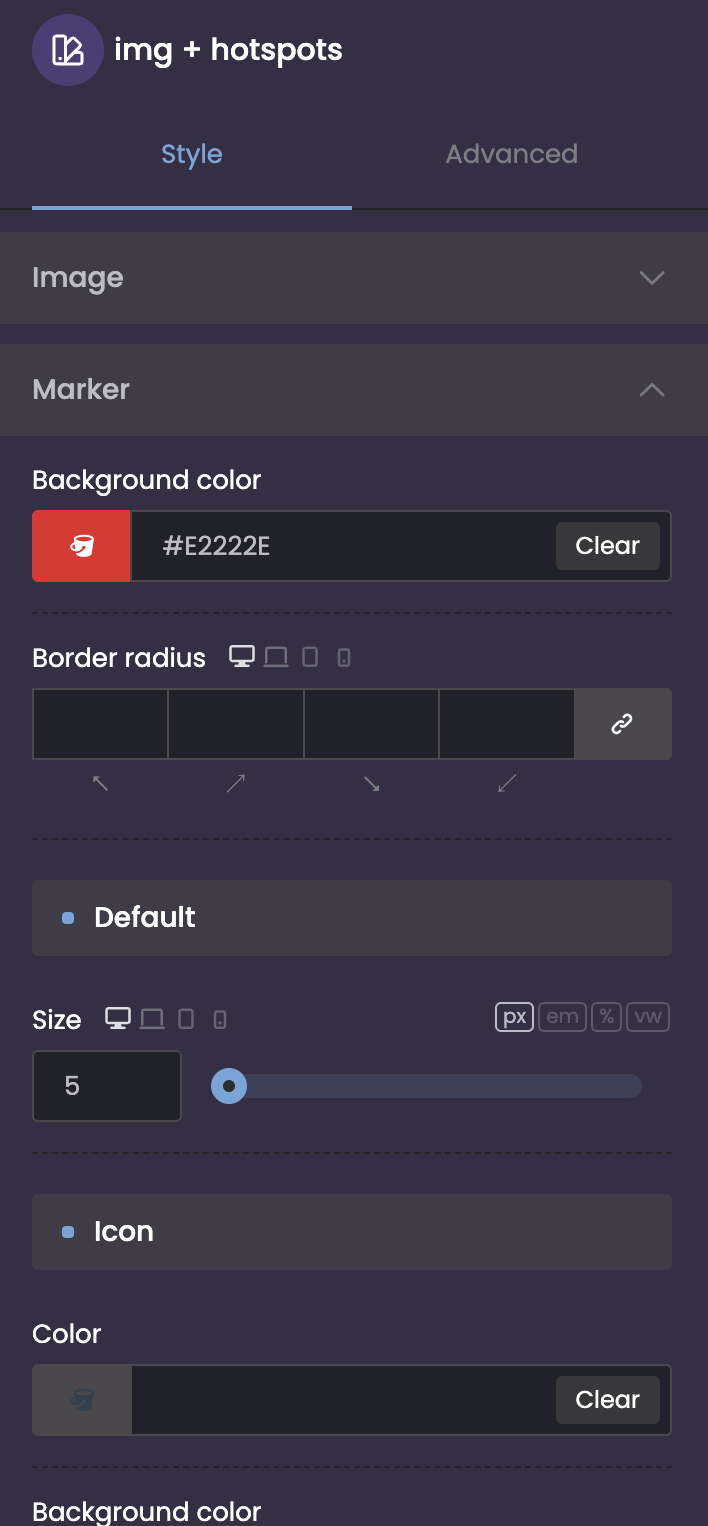This screenshot has height=1526, width=708.
Task: Toggle linked border radius values
Action: (x=622, y=724)
